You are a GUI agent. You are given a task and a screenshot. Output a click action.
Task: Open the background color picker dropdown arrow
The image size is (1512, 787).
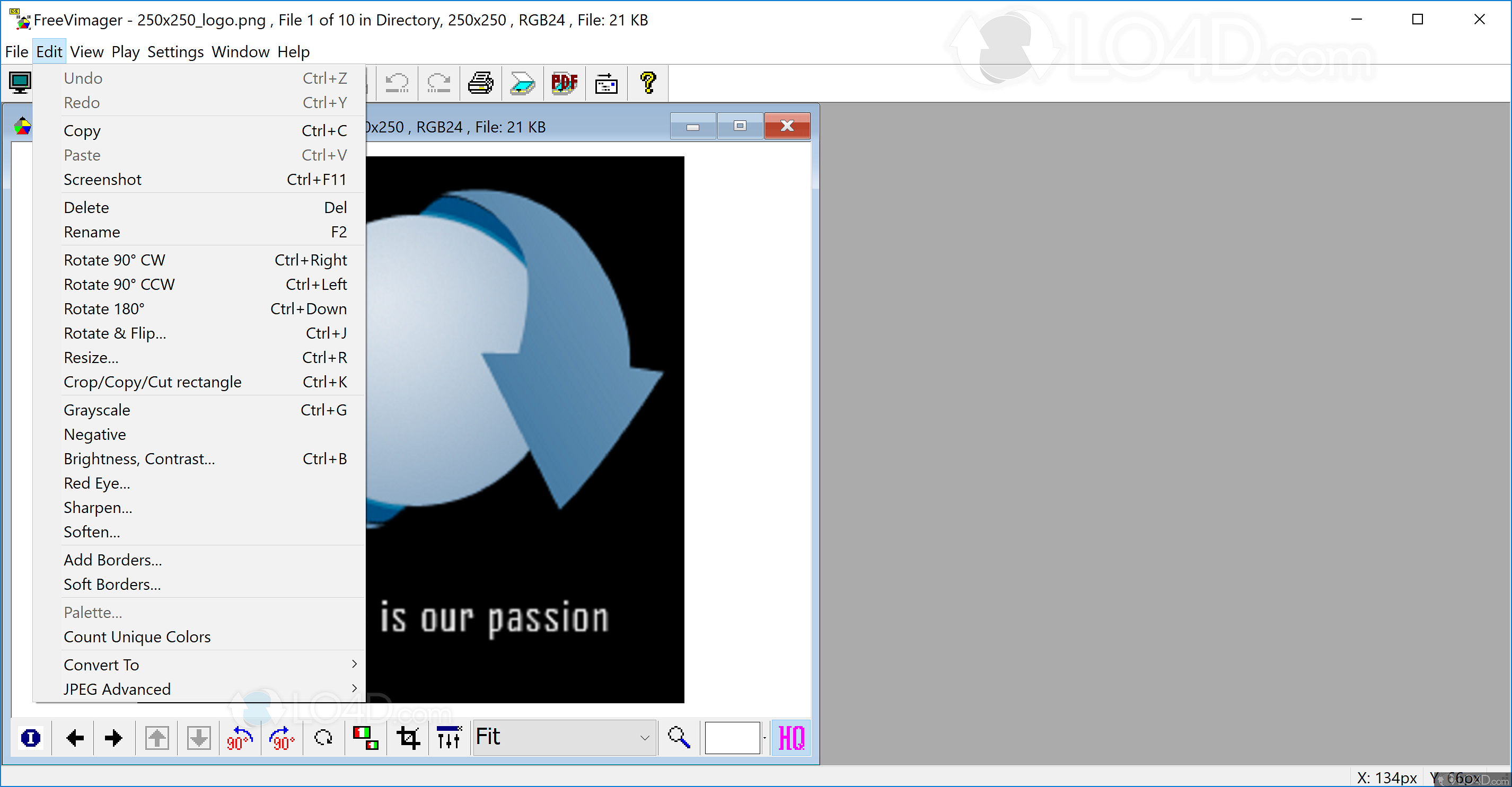pos(765,738)
